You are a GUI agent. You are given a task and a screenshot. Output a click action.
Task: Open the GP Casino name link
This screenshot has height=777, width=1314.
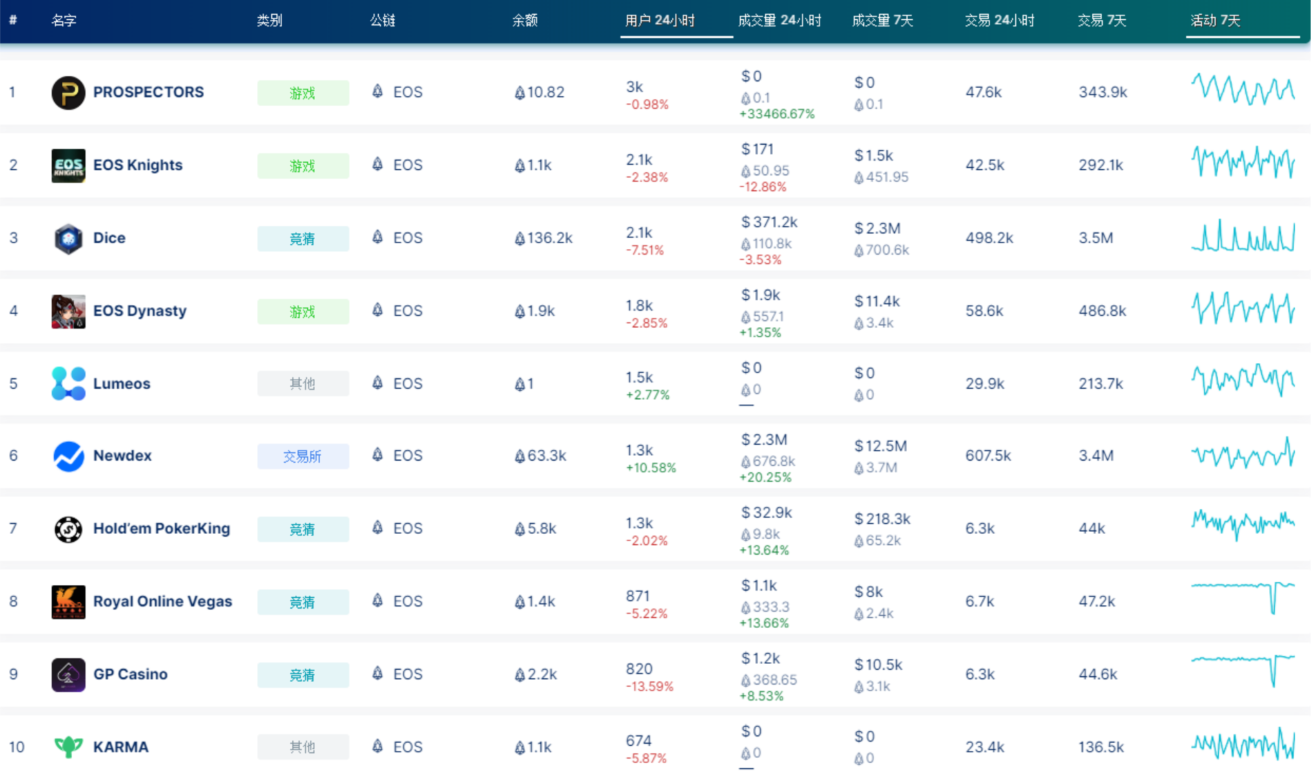coord(130,674)
